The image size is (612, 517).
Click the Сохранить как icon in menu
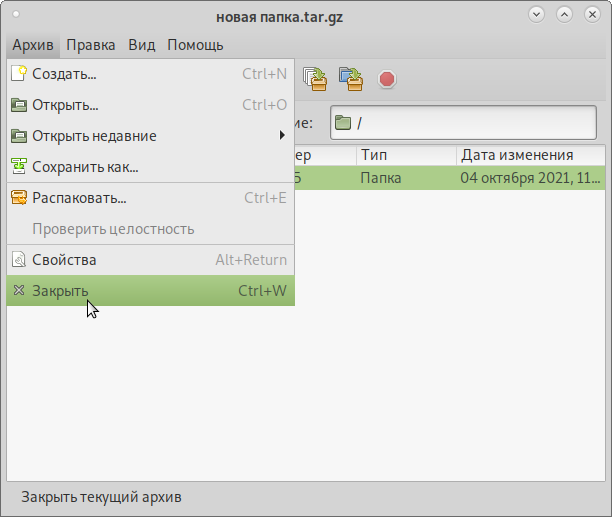pos(18,166)
